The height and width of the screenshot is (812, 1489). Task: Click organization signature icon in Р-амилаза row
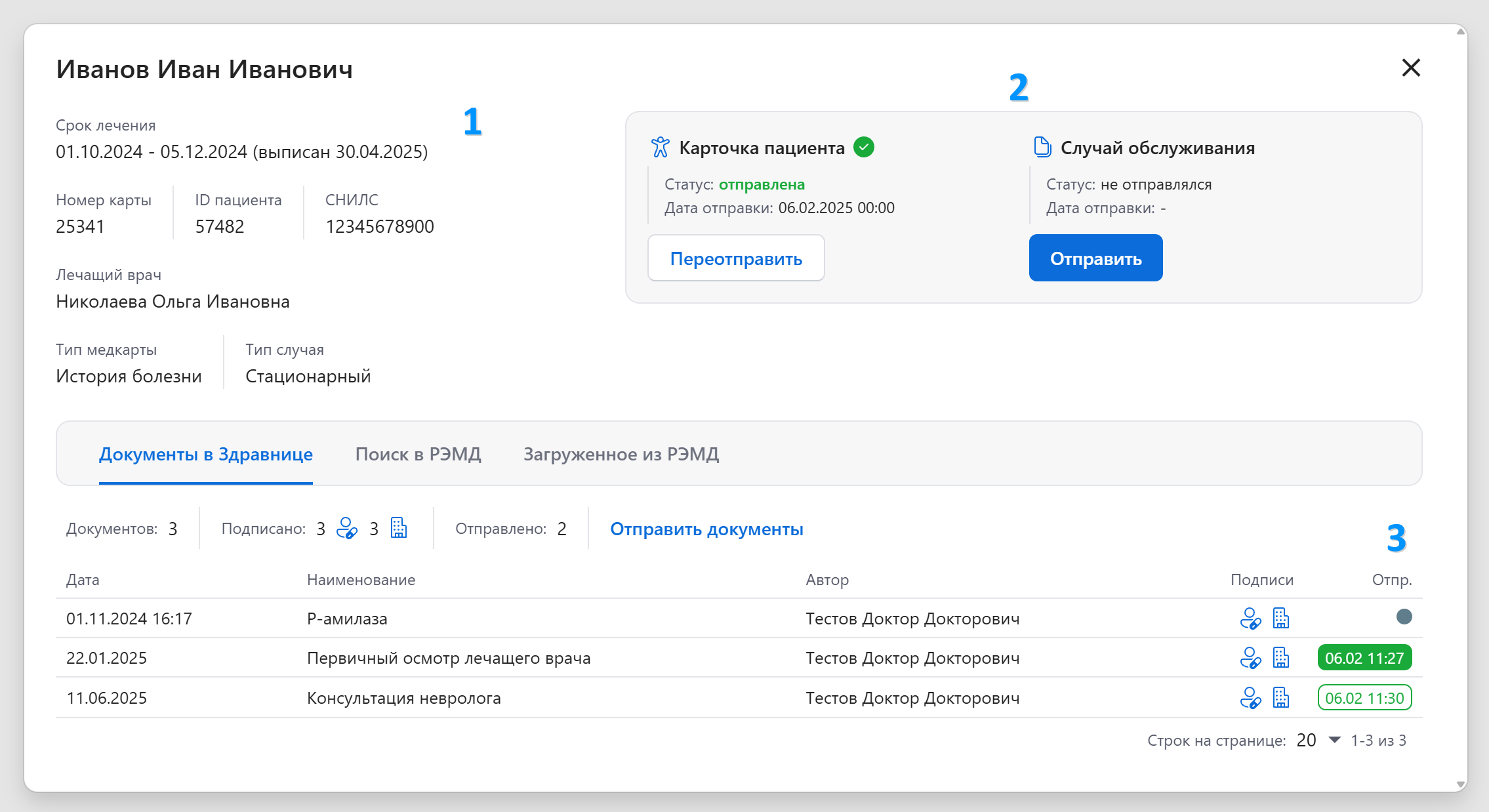click(x=1280, y=618)
